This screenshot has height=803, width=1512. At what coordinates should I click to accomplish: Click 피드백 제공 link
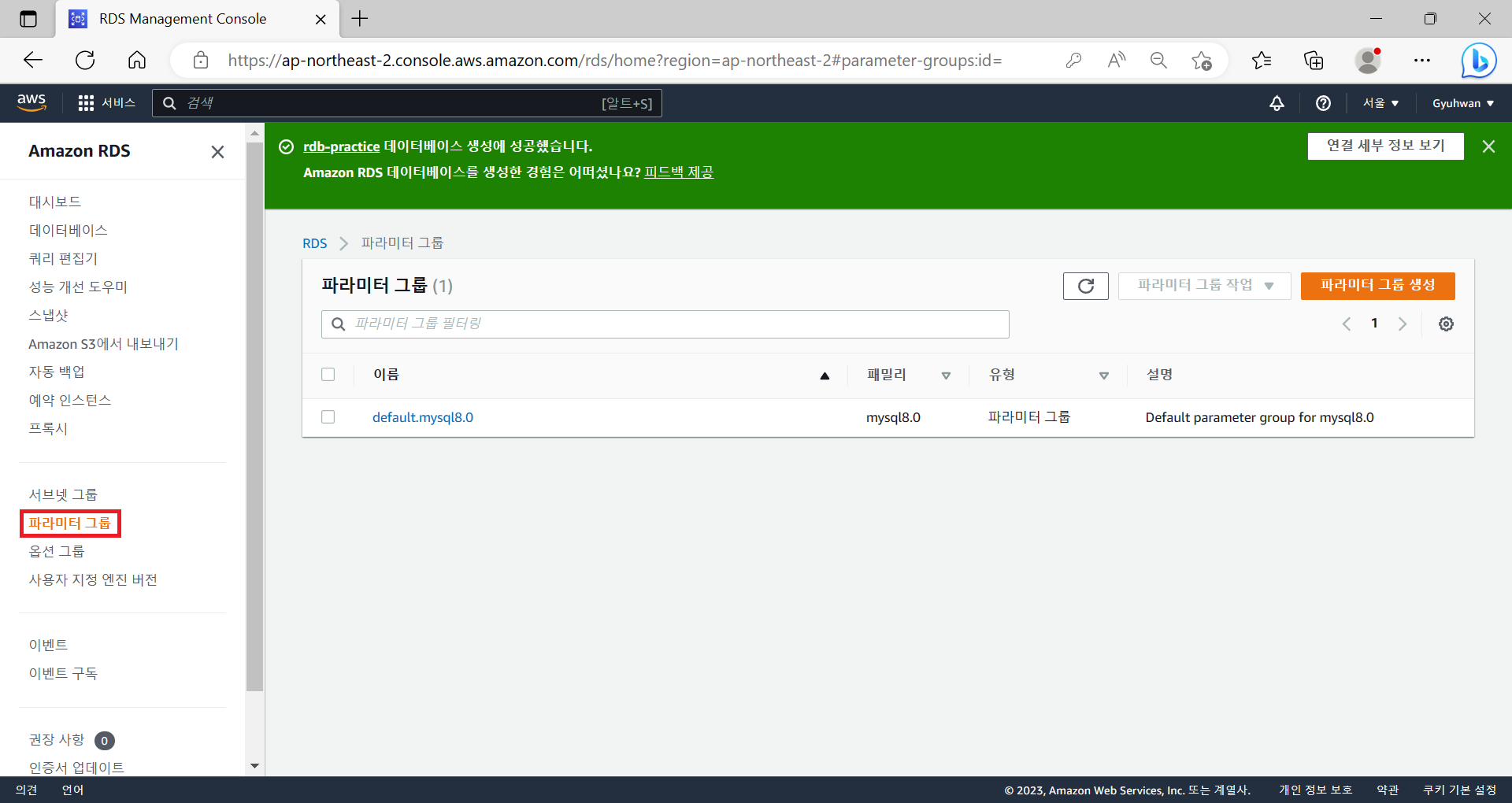[x=679, y=172]
